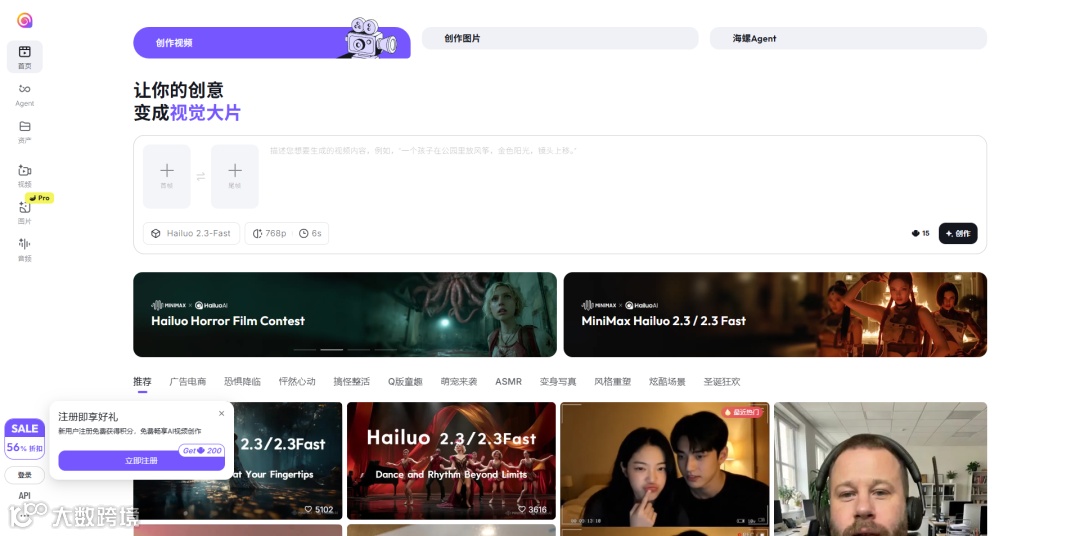The height and width of the screenshot is (536, 1080).
Task: Select the 萌宠来袭 category tab
Action: coord(459,382)
